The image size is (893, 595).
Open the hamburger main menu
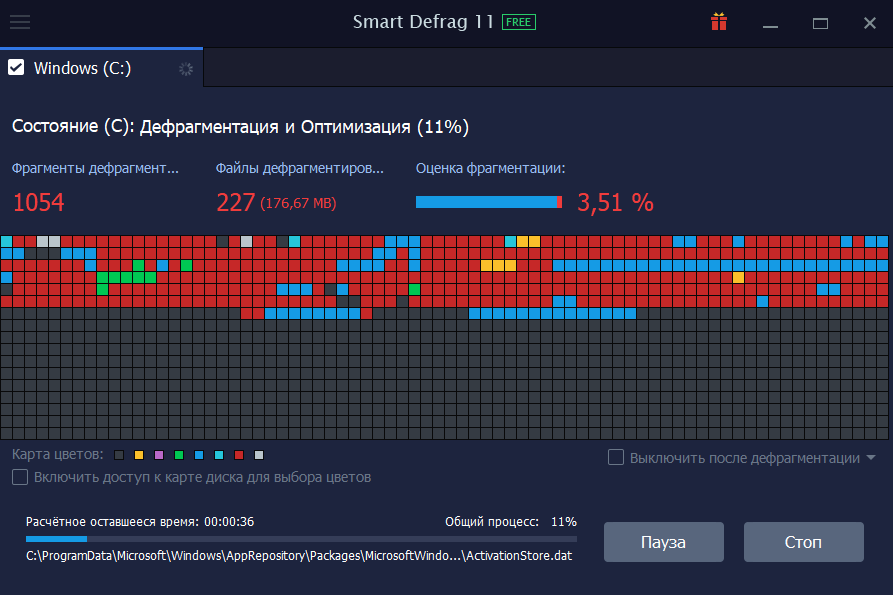click(x=20, y=22)
